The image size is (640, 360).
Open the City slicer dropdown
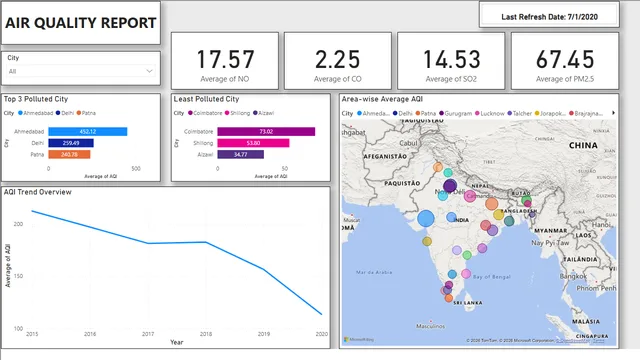pyautogui.click(x=81, y=71)
